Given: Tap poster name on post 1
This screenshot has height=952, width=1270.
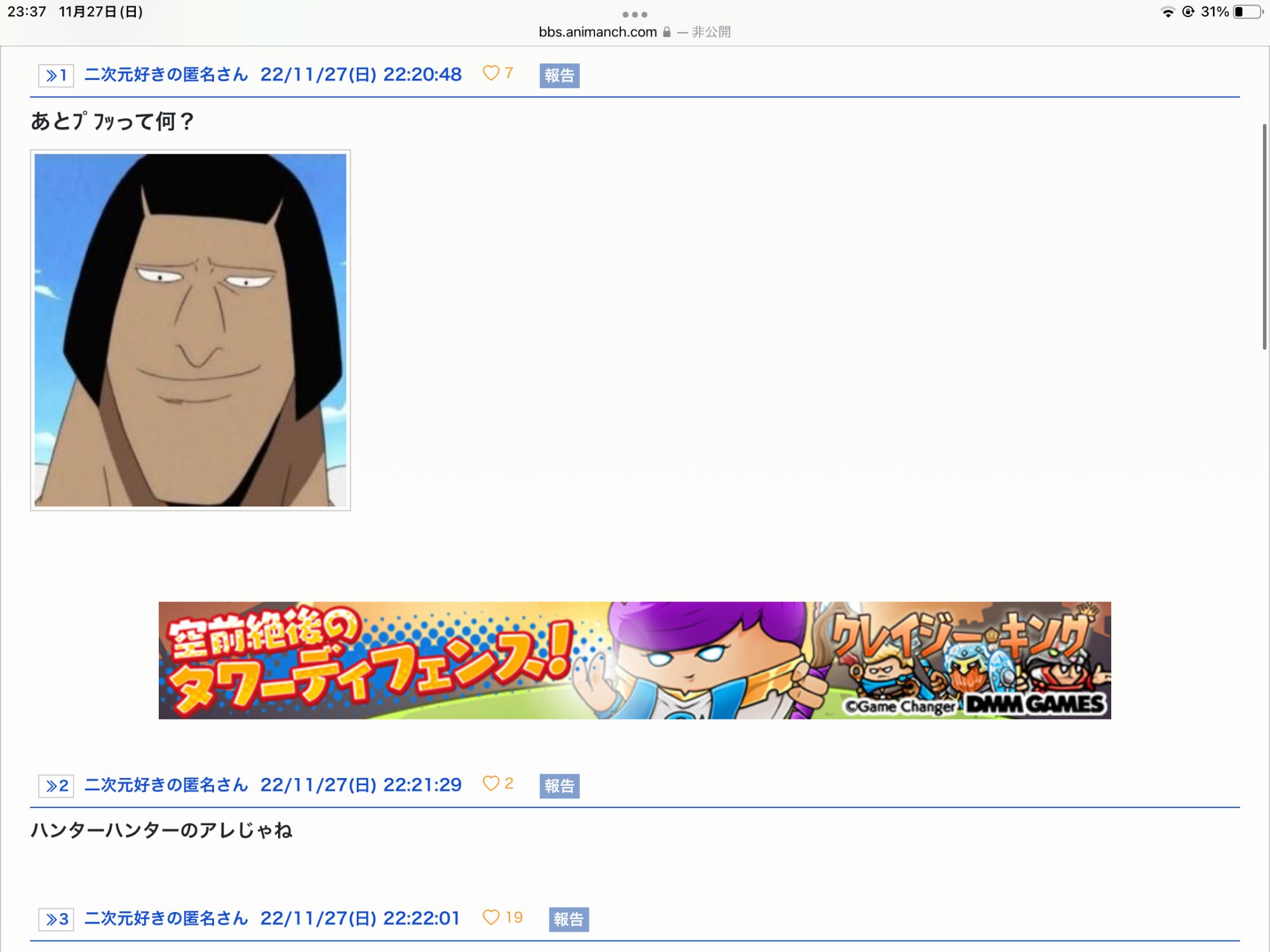Looking at the screenshot, I should click(x=166, y=75).
